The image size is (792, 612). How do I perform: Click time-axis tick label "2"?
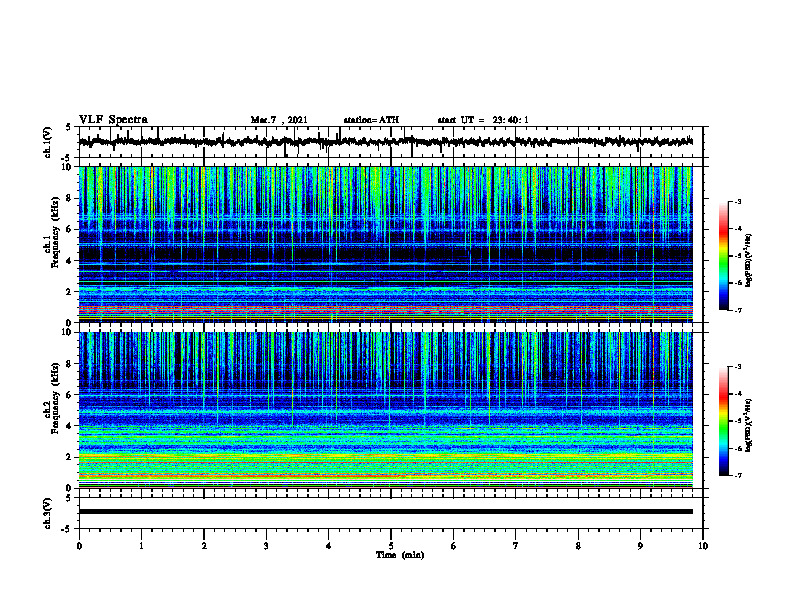coord(204,546)
